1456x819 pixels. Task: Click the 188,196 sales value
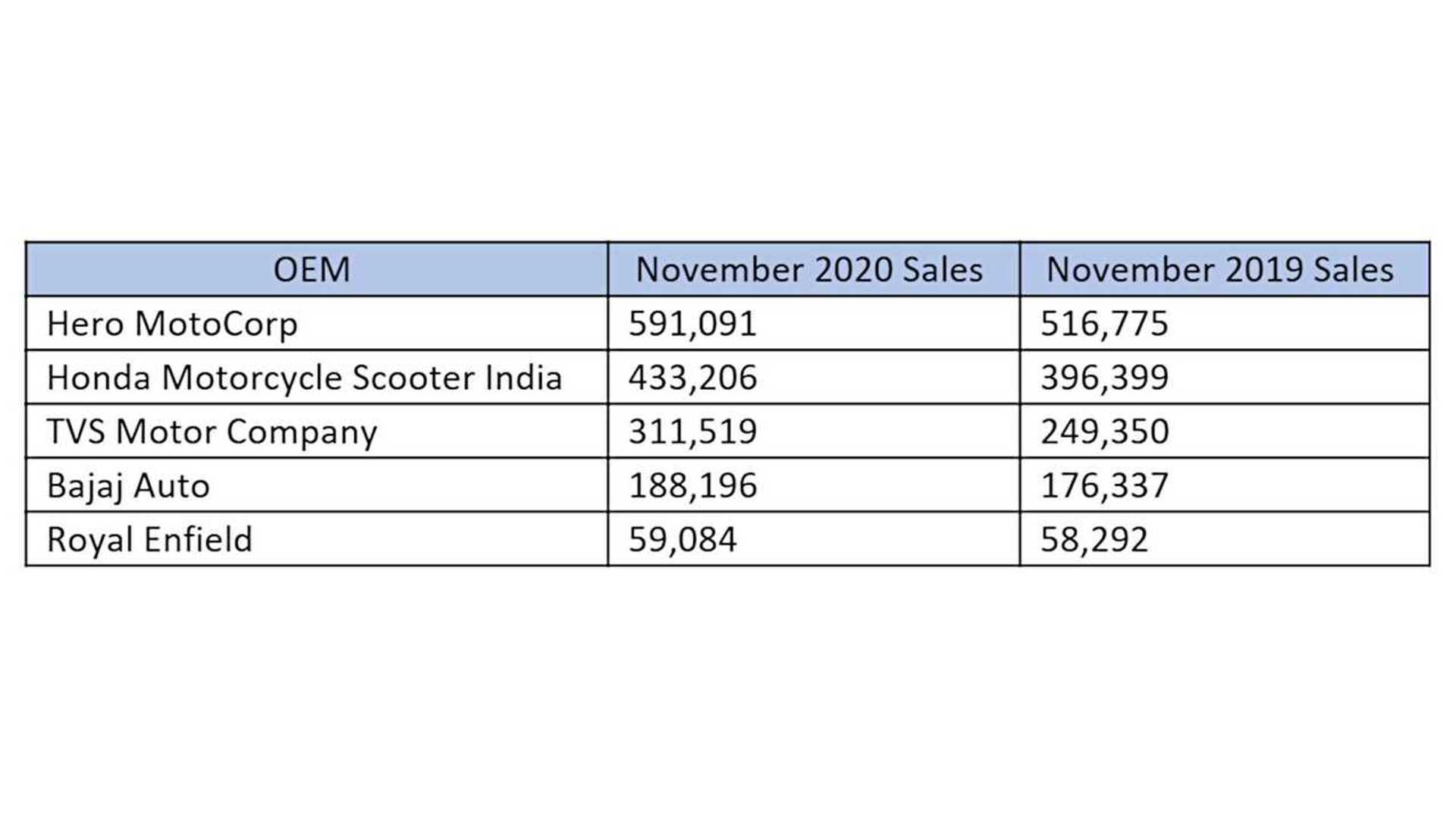692,485
